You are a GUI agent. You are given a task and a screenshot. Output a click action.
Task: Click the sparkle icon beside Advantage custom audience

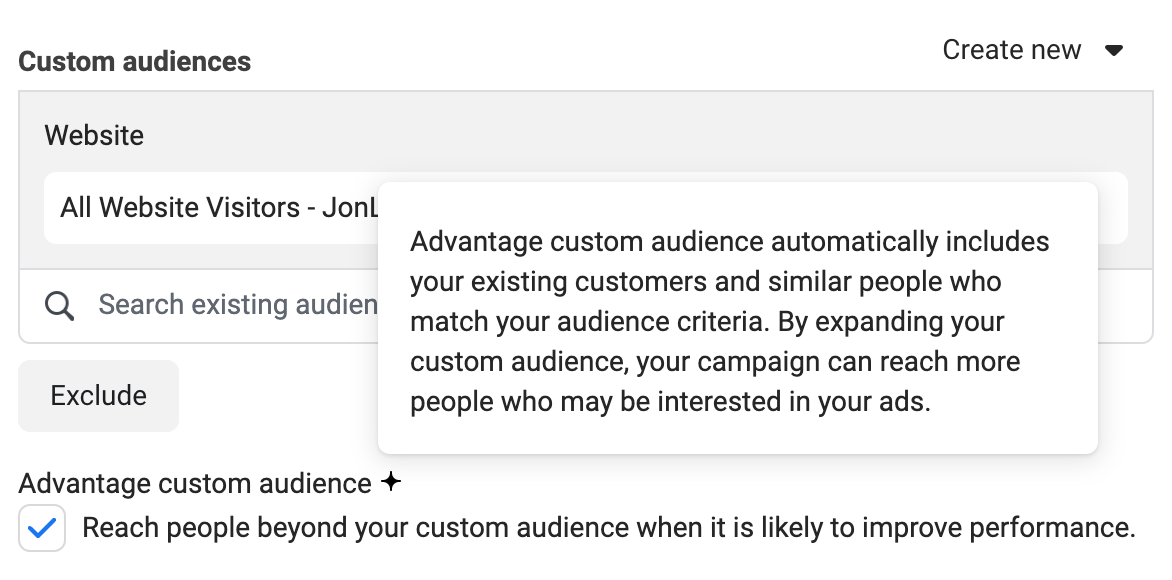(391, 482)
